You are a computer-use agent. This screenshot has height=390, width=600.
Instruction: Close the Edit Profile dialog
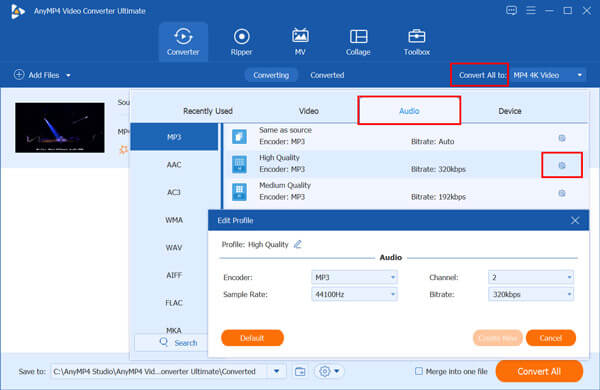pos(575,220)
